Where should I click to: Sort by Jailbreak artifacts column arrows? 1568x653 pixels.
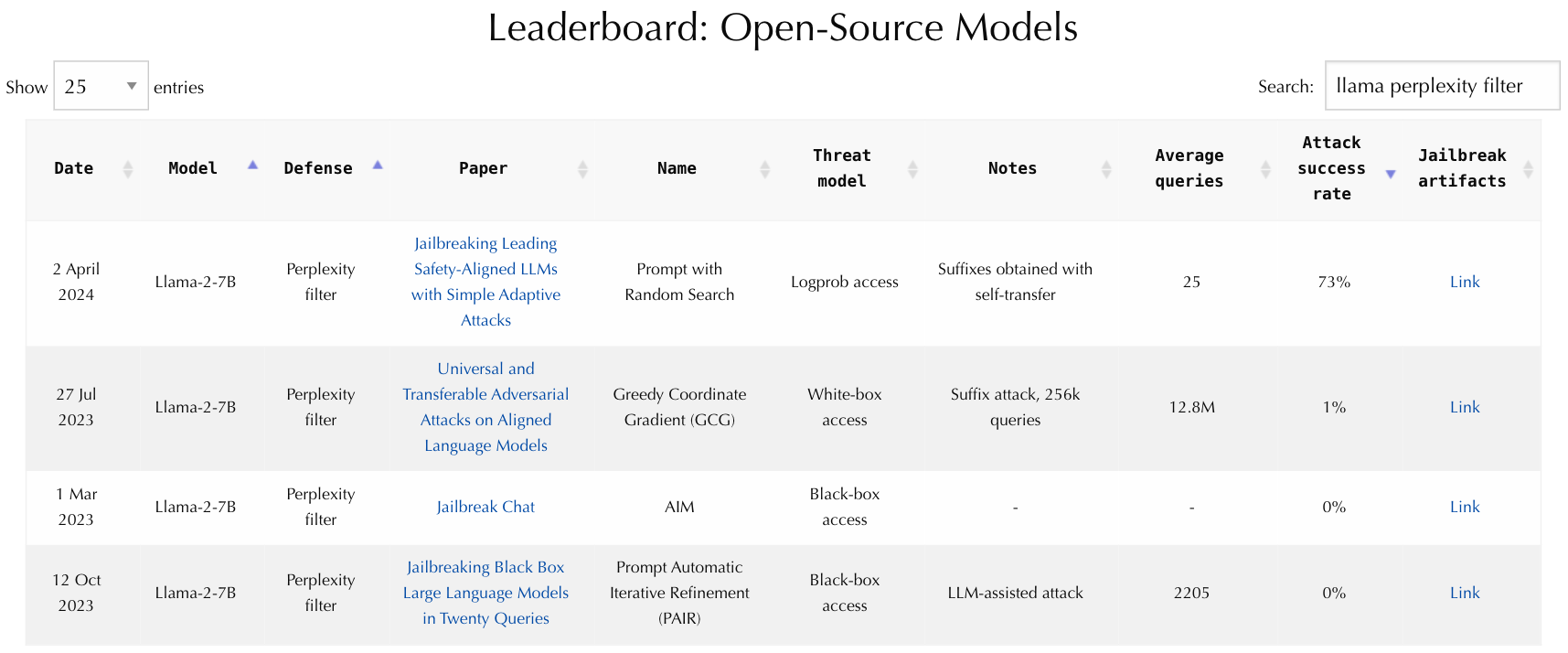tap(1528, 168)
